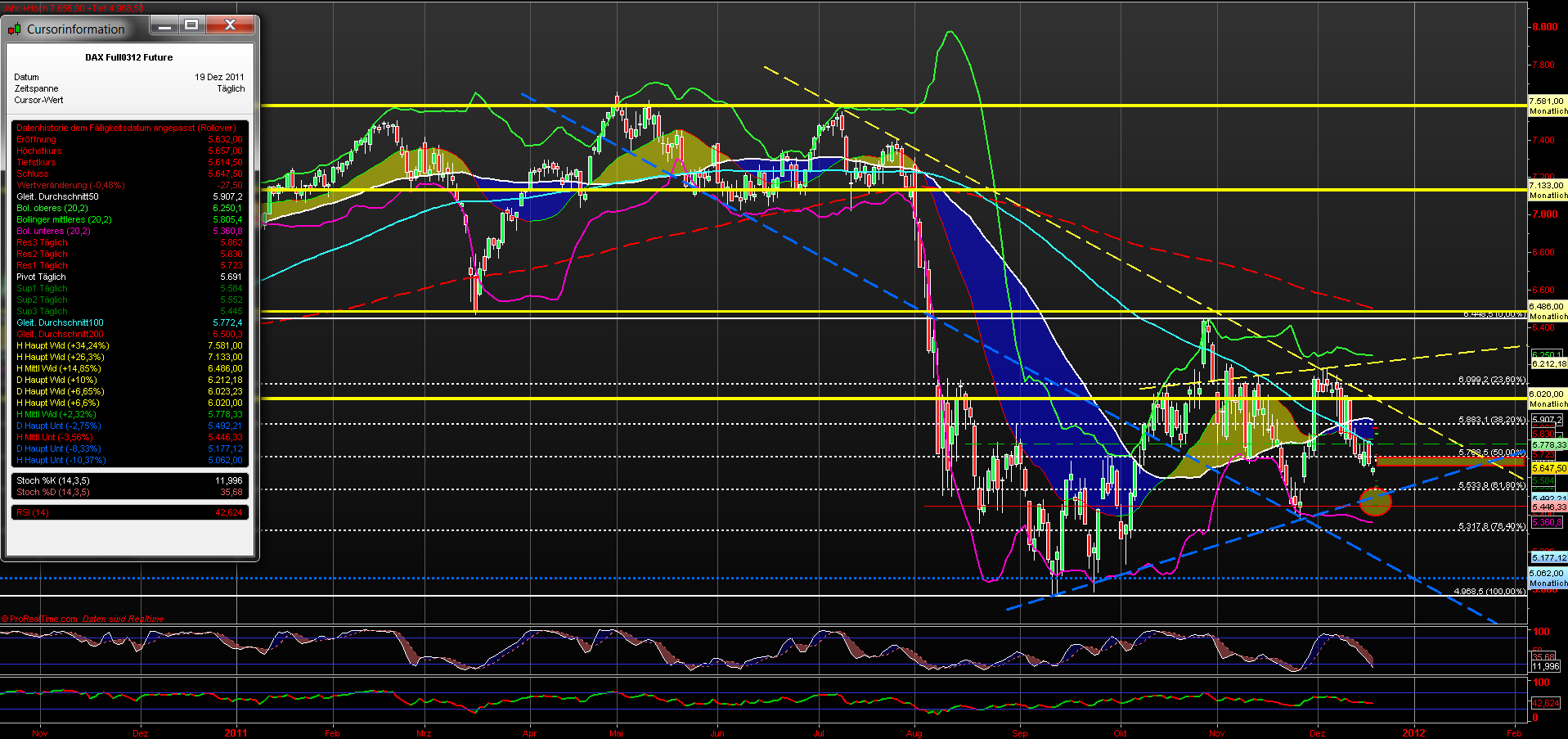This screenshot has height=739, width=1568.
Task: Click the 6.020,00 Monatlich price tag
Action: 1546,392
